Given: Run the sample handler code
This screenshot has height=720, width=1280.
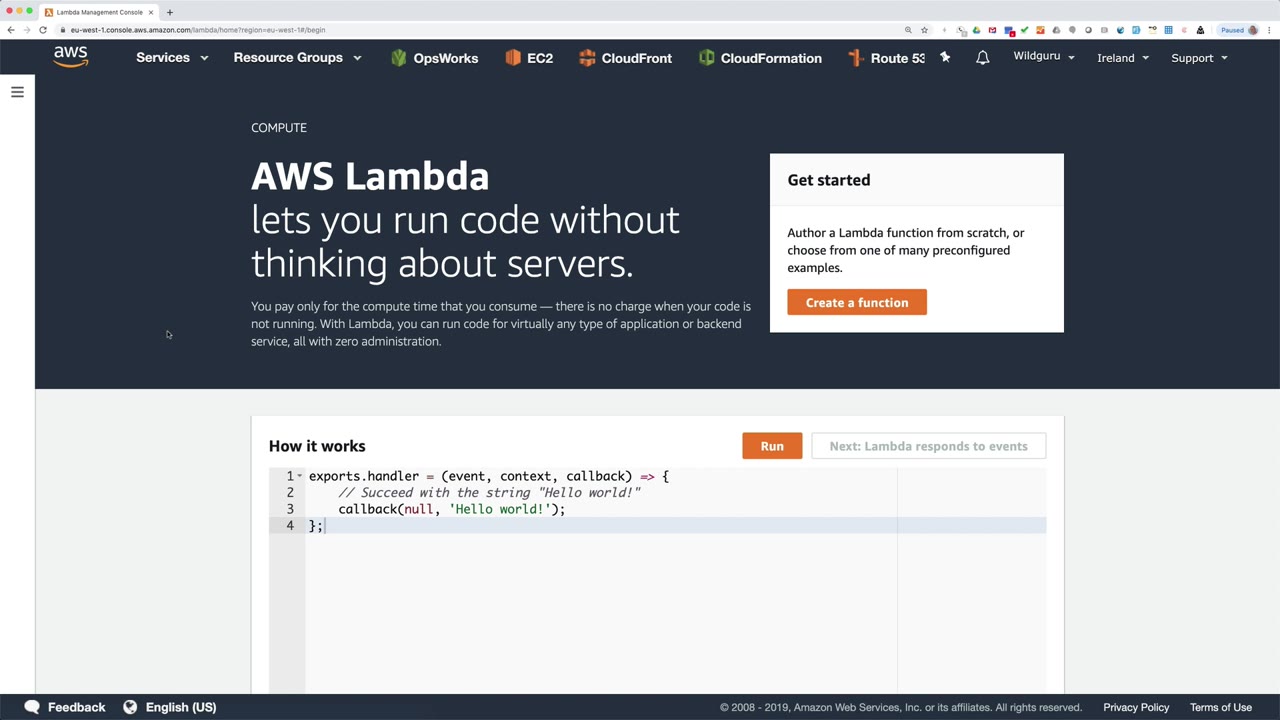Looking at the screenshot, I should [772, 446].
